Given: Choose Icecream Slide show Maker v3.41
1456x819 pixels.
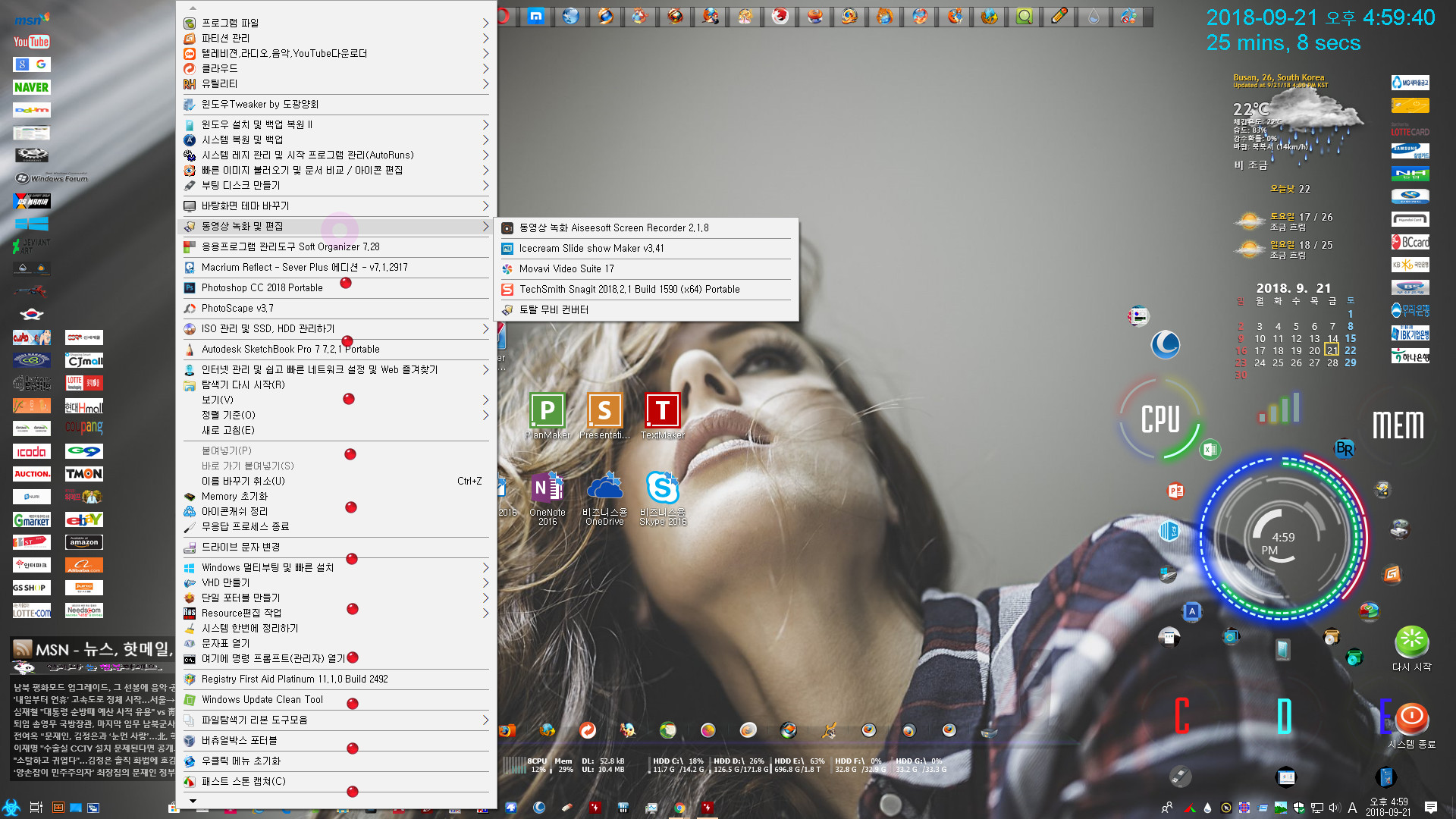Looking at the screenshot, I should coord(646,248).
